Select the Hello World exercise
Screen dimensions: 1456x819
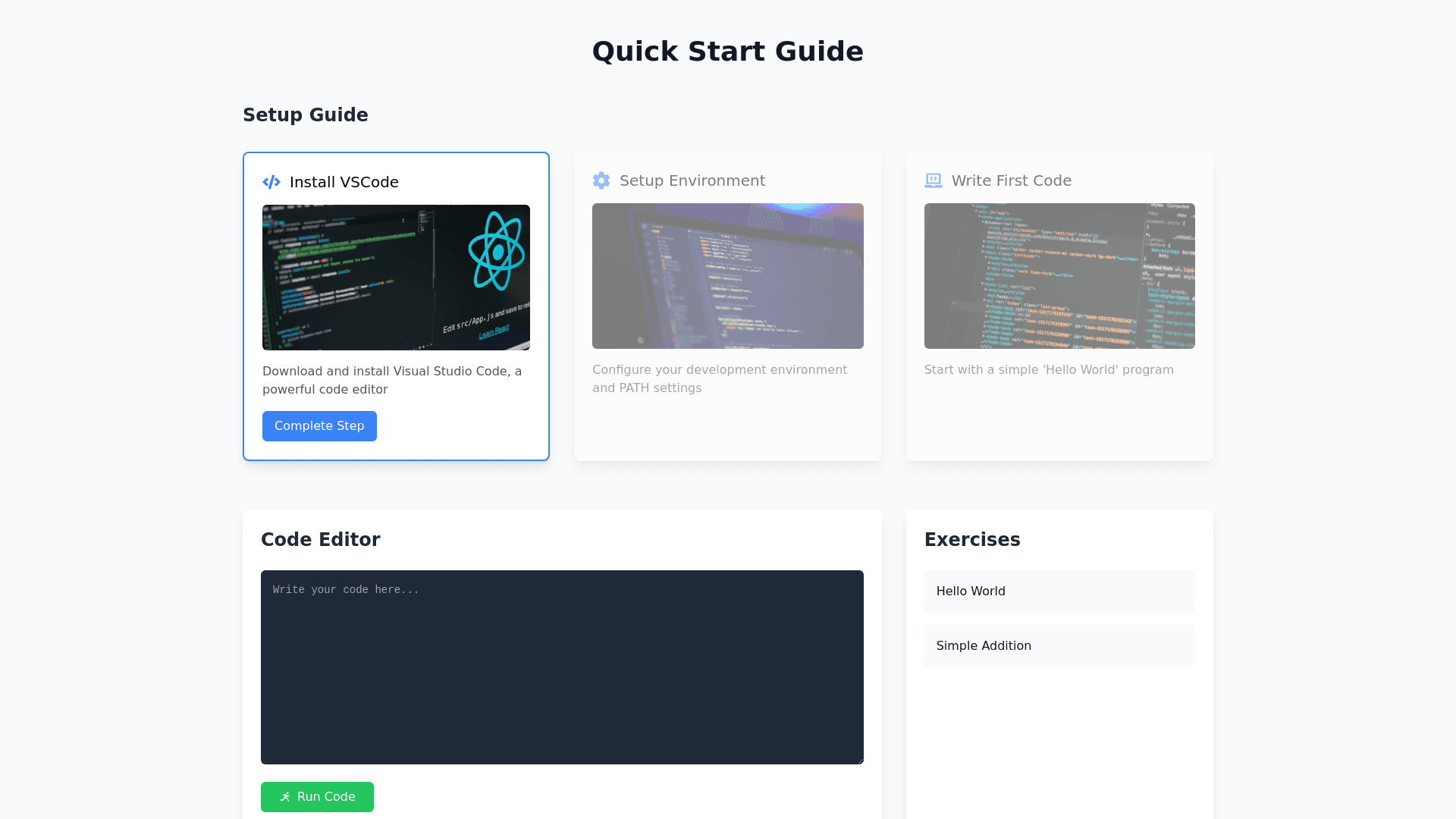[1059, 591]
